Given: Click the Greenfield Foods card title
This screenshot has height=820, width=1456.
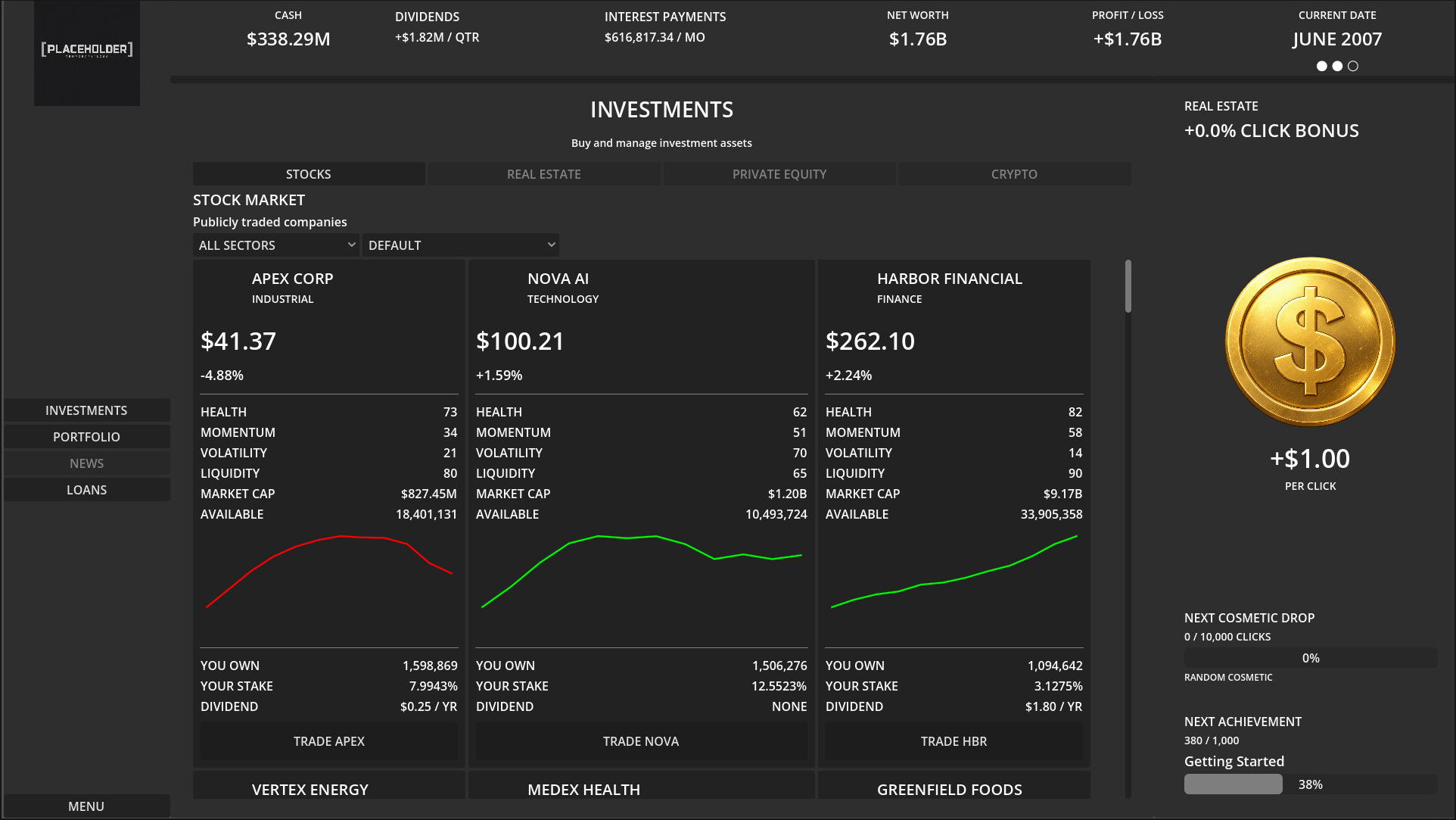Looking at the screenshot, I should 950,790.
